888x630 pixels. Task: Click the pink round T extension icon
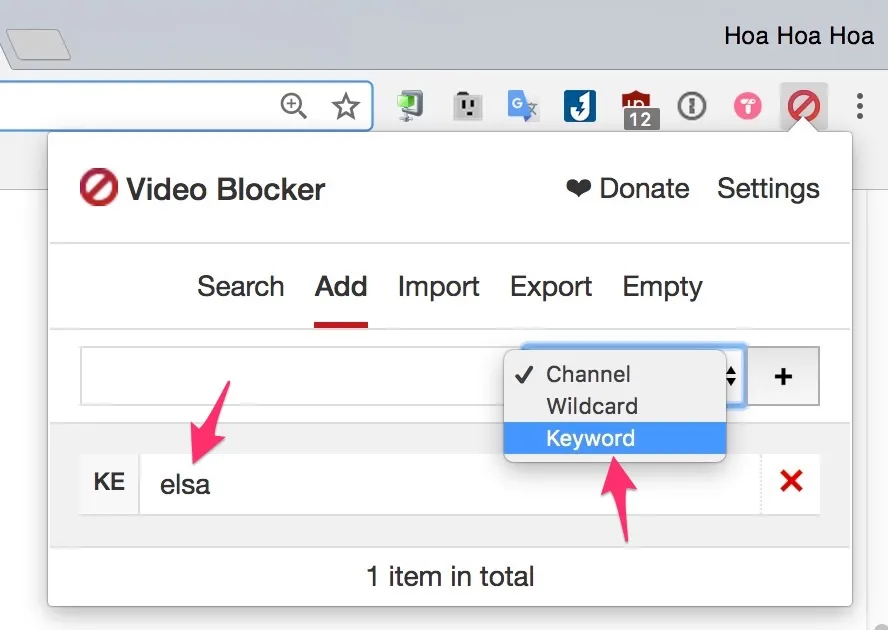(x=748, y=106)
